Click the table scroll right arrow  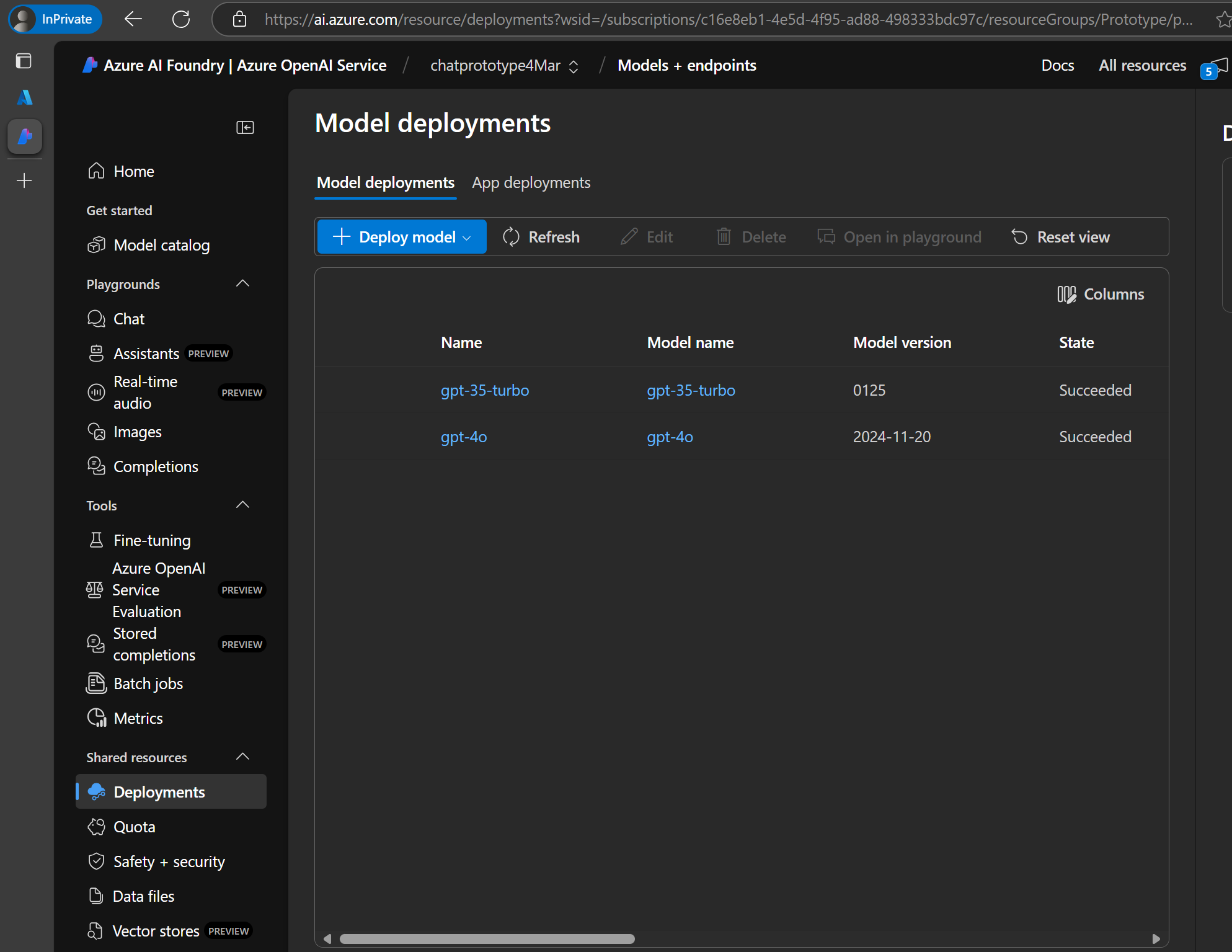[x=1156, y=938]
